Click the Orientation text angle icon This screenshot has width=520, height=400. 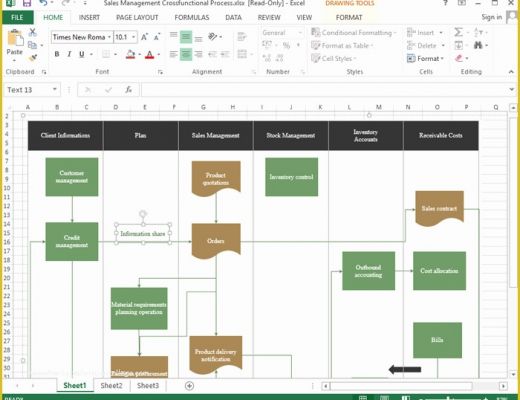pos(213,36)
